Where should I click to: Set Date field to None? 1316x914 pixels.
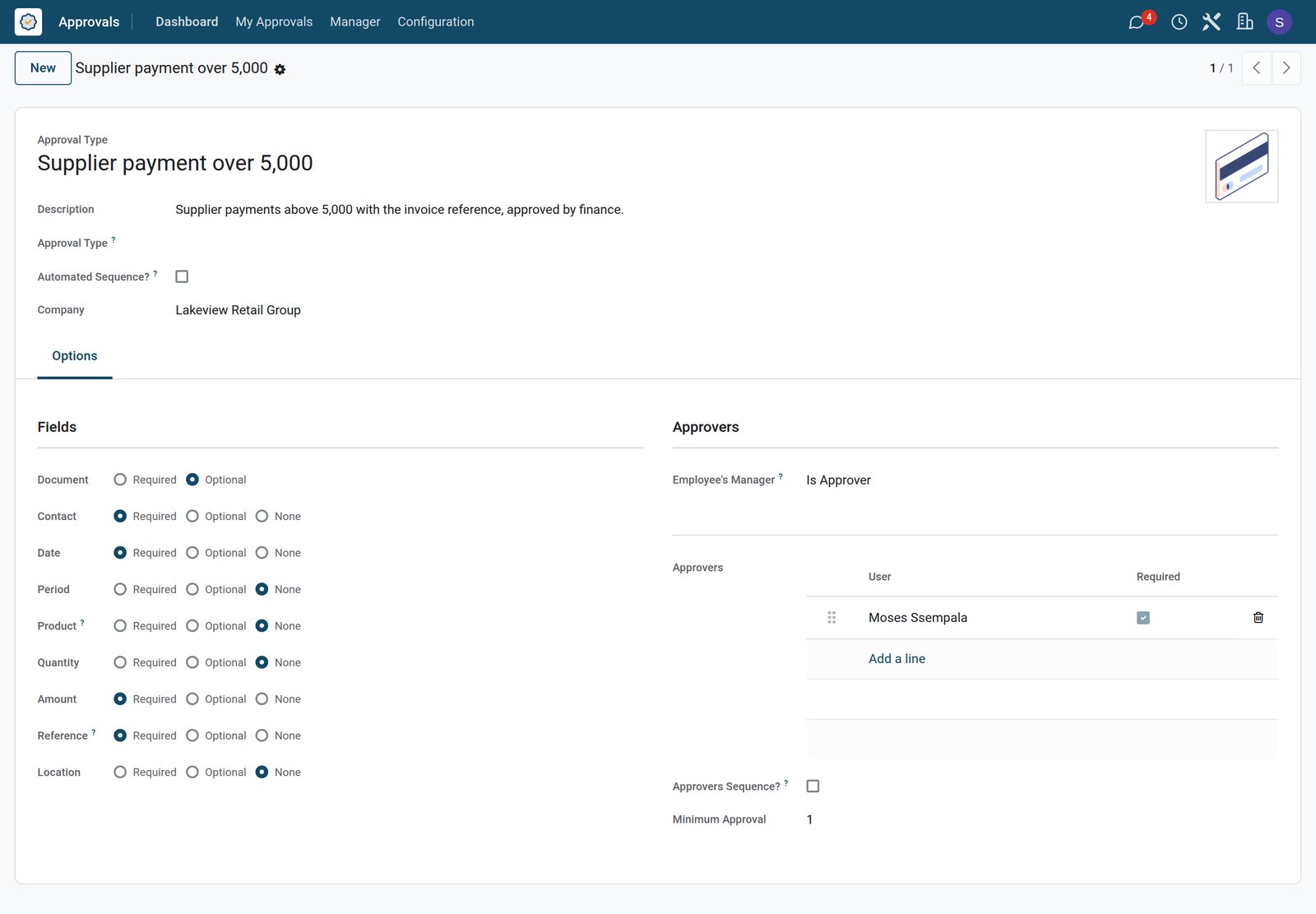pyautogui.click(x=262, y=553)
